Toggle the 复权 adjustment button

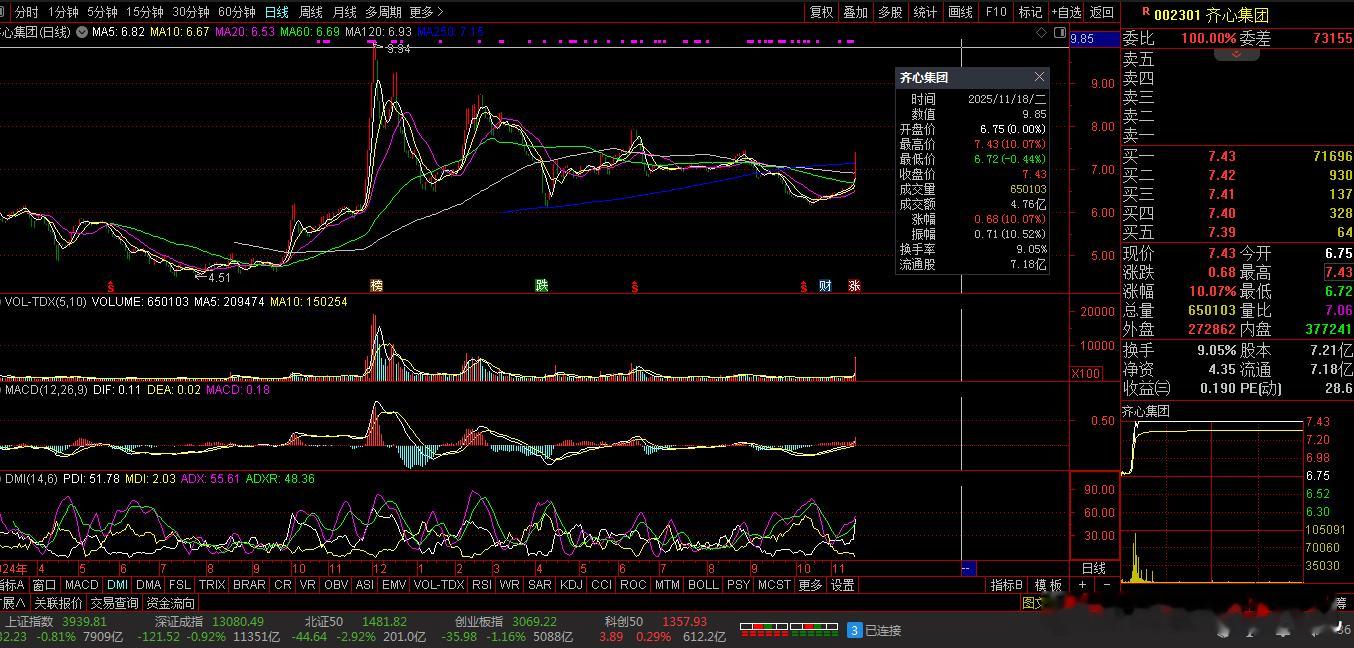click(821, 12)
